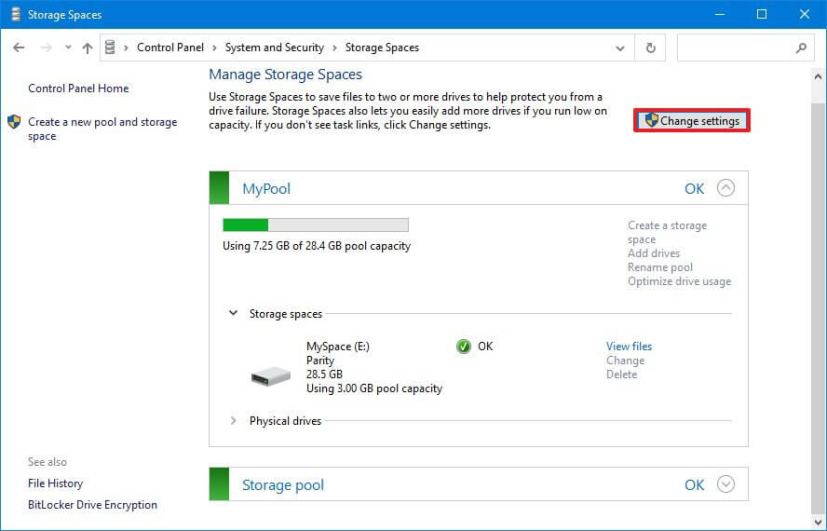Open Control Panel Home link
The width and height of the screenshot is (827, 531).
[x=78, y=88]
